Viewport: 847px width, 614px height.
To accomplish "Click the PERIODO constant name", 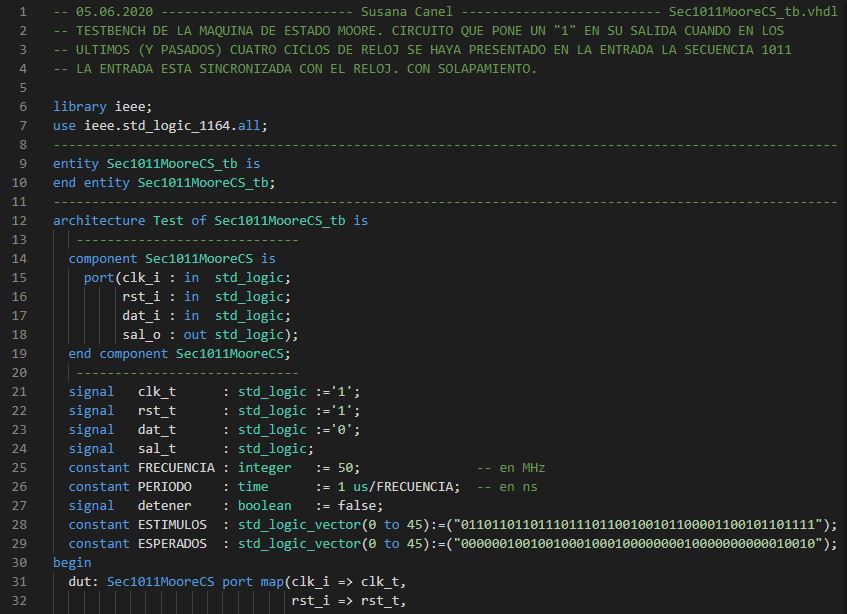I will (x=164, y=486).
